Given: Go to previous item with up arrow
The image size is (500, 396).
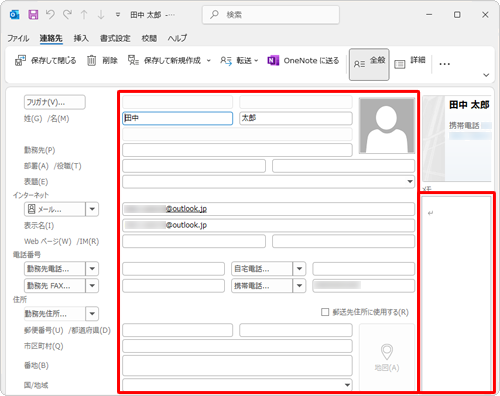Looking at the screenshot, I should point(84,15).
